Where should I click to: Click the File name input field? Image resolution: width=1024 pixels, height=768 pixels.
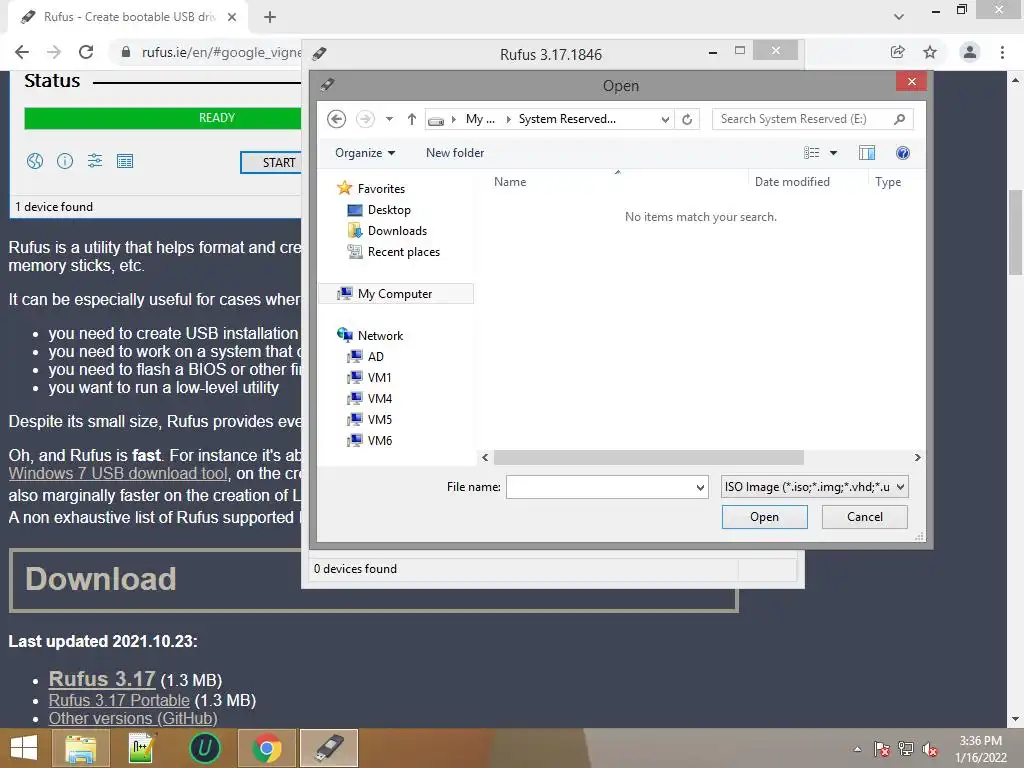[600, 487]
